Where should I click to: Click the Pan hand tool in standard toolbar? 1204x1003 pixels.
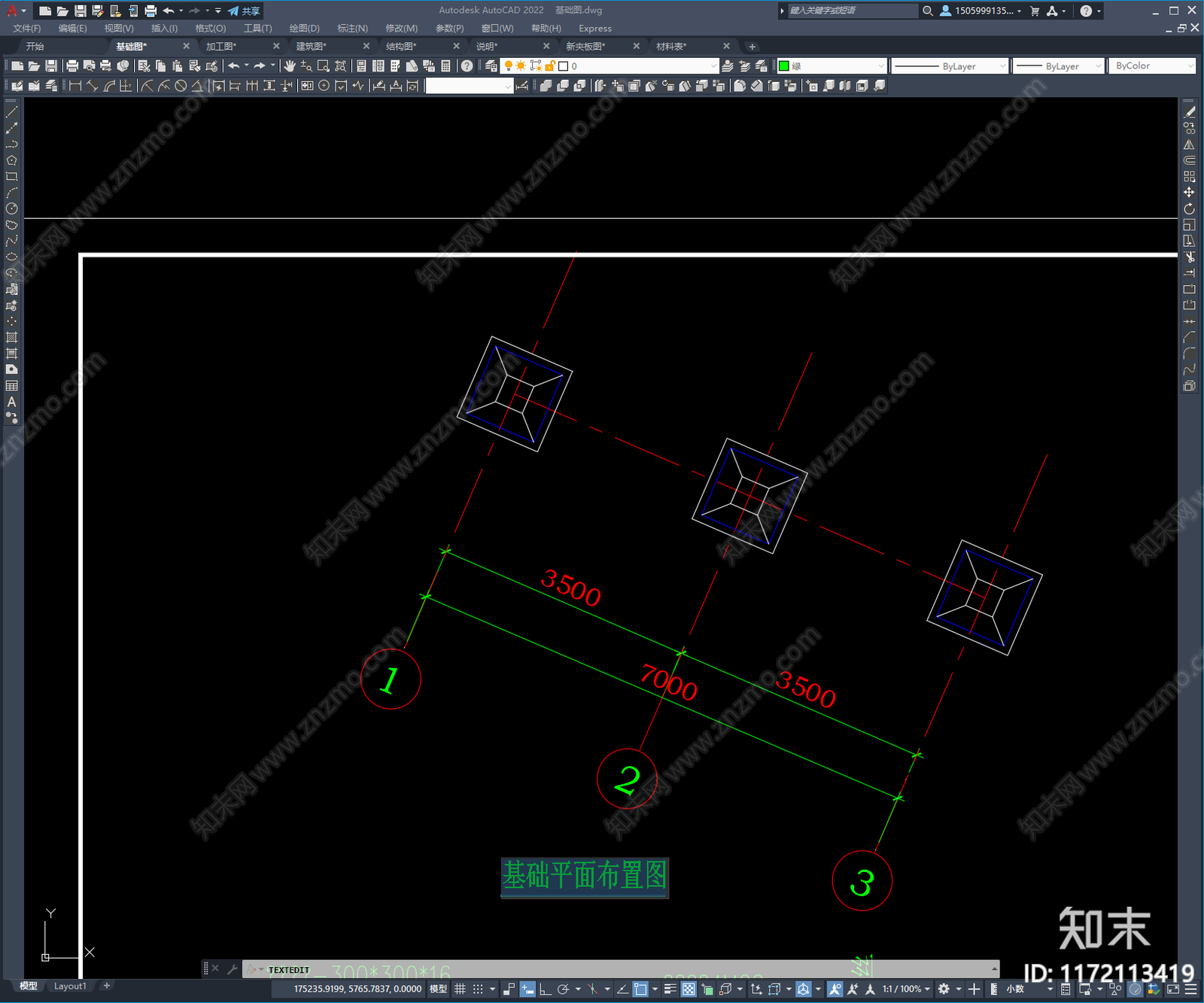point(290,66)
